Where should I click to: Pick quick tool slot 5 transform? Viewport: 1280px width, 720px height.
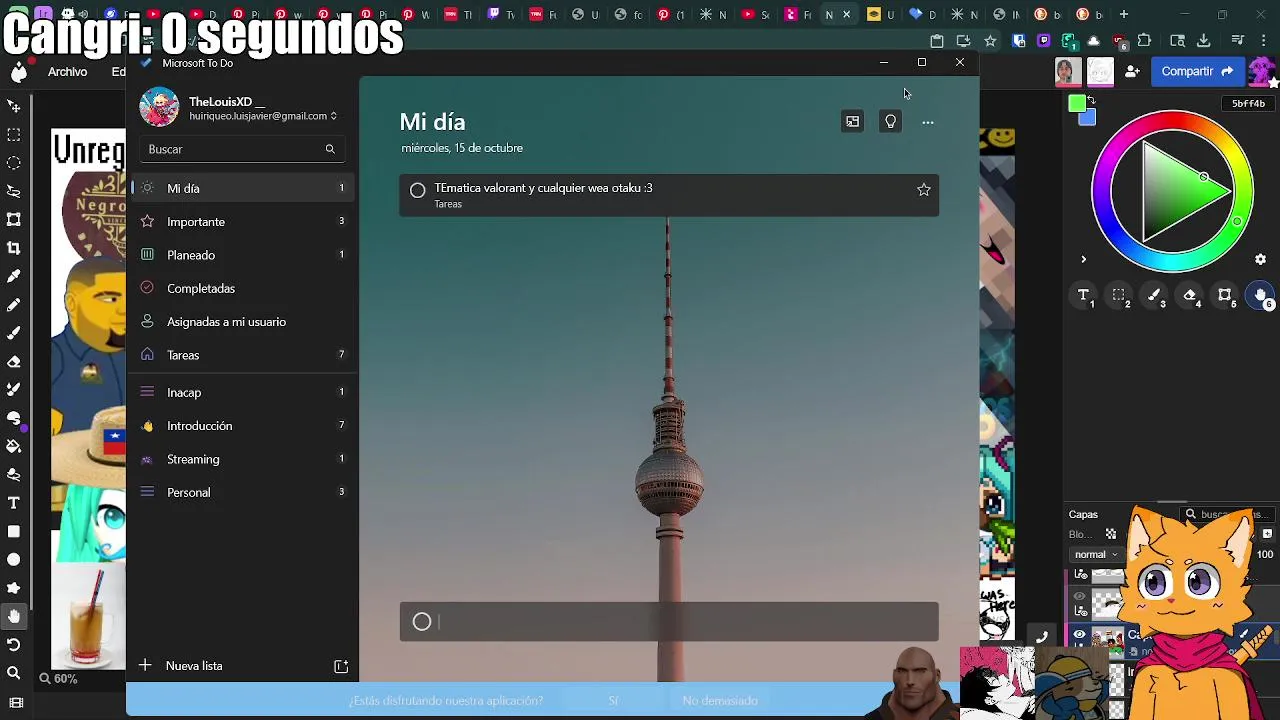click(x=1226, y=296)
